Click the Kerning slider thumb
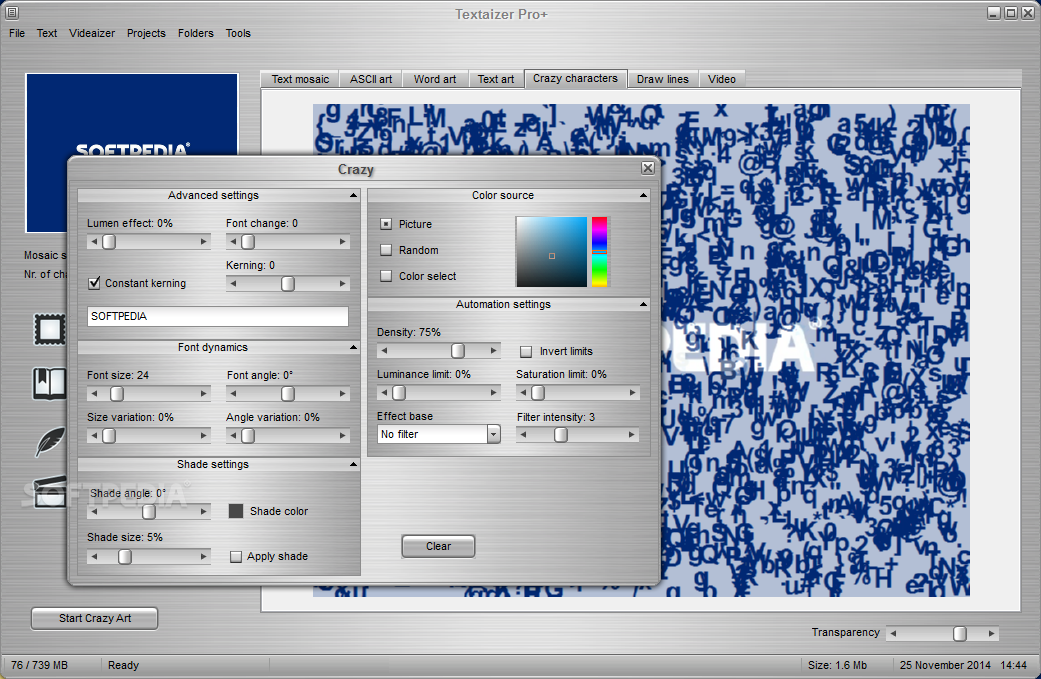The width and height of the screenshot is (1041, 679). click(287, 284)
